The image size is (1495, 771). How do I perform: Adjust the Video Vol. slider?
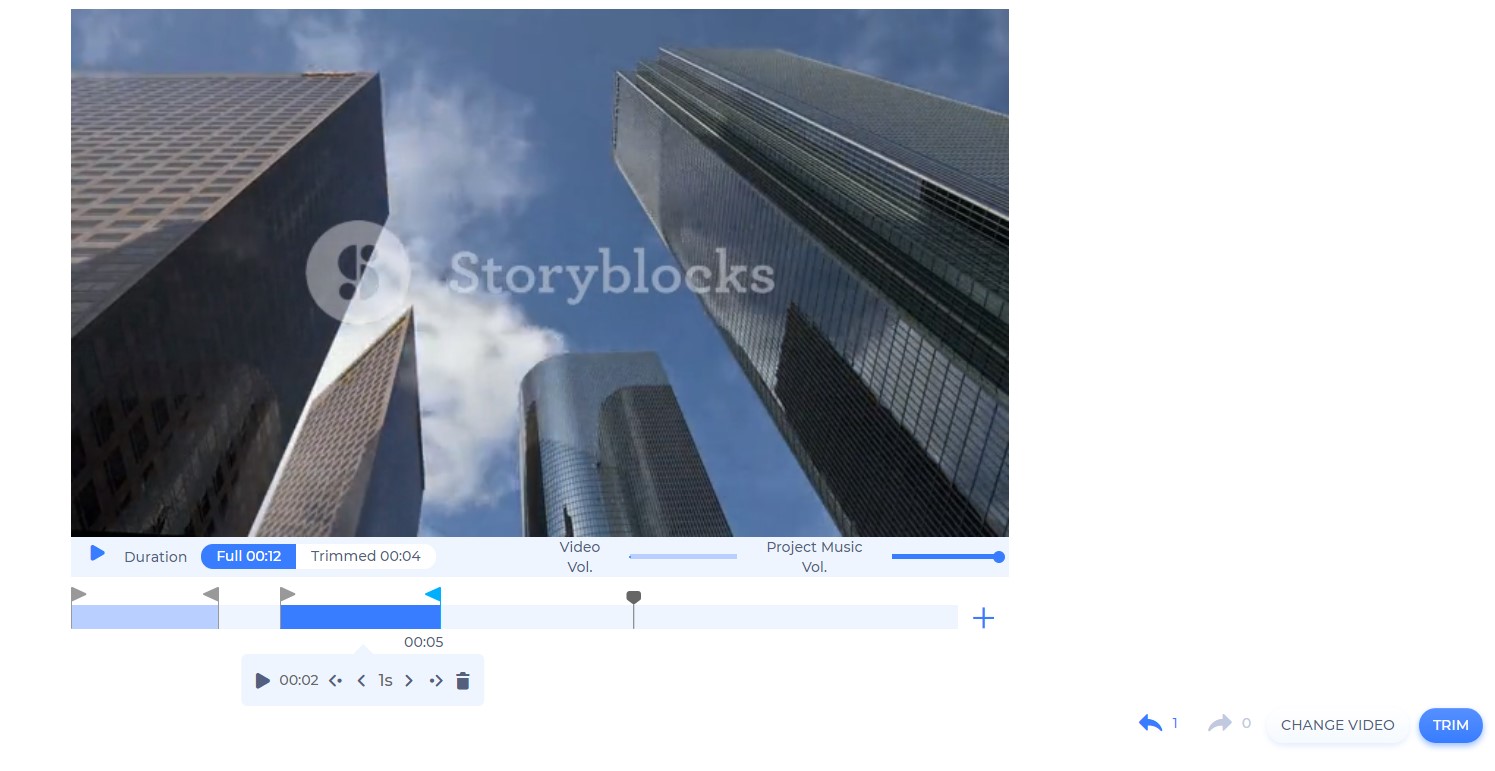coord(683,557)
